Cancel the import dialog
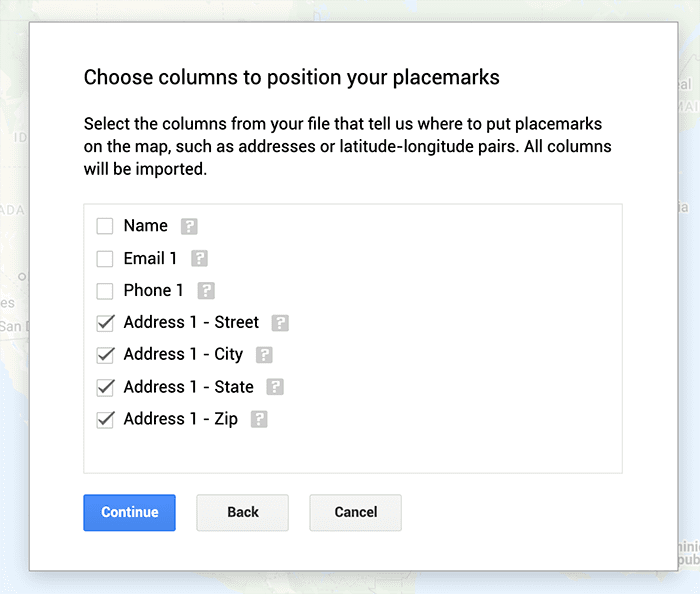This screenshot has width=700, height=594. [355, 512]
